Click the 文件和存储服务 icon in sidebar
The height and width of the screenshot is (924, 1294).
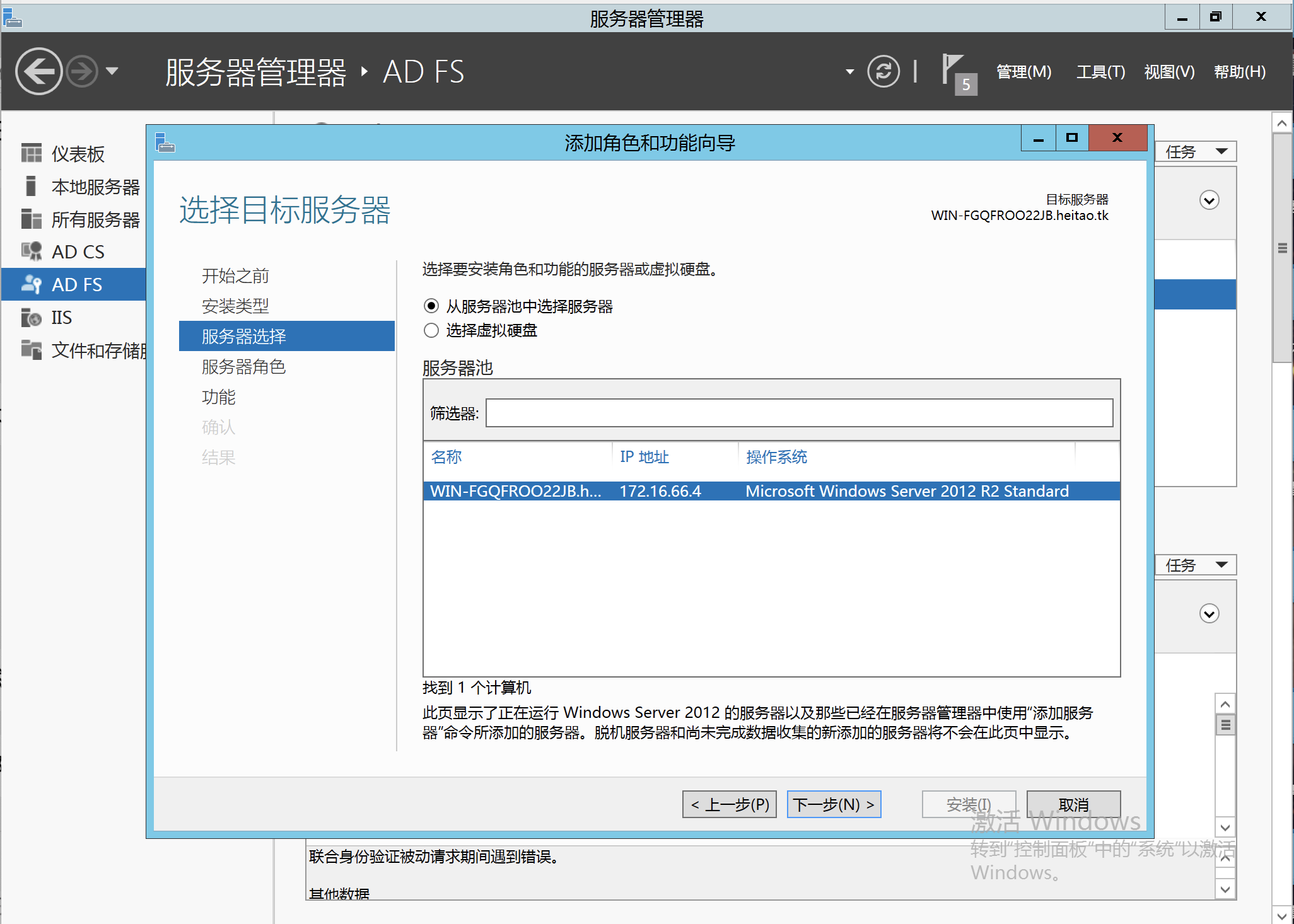[32, 350]
